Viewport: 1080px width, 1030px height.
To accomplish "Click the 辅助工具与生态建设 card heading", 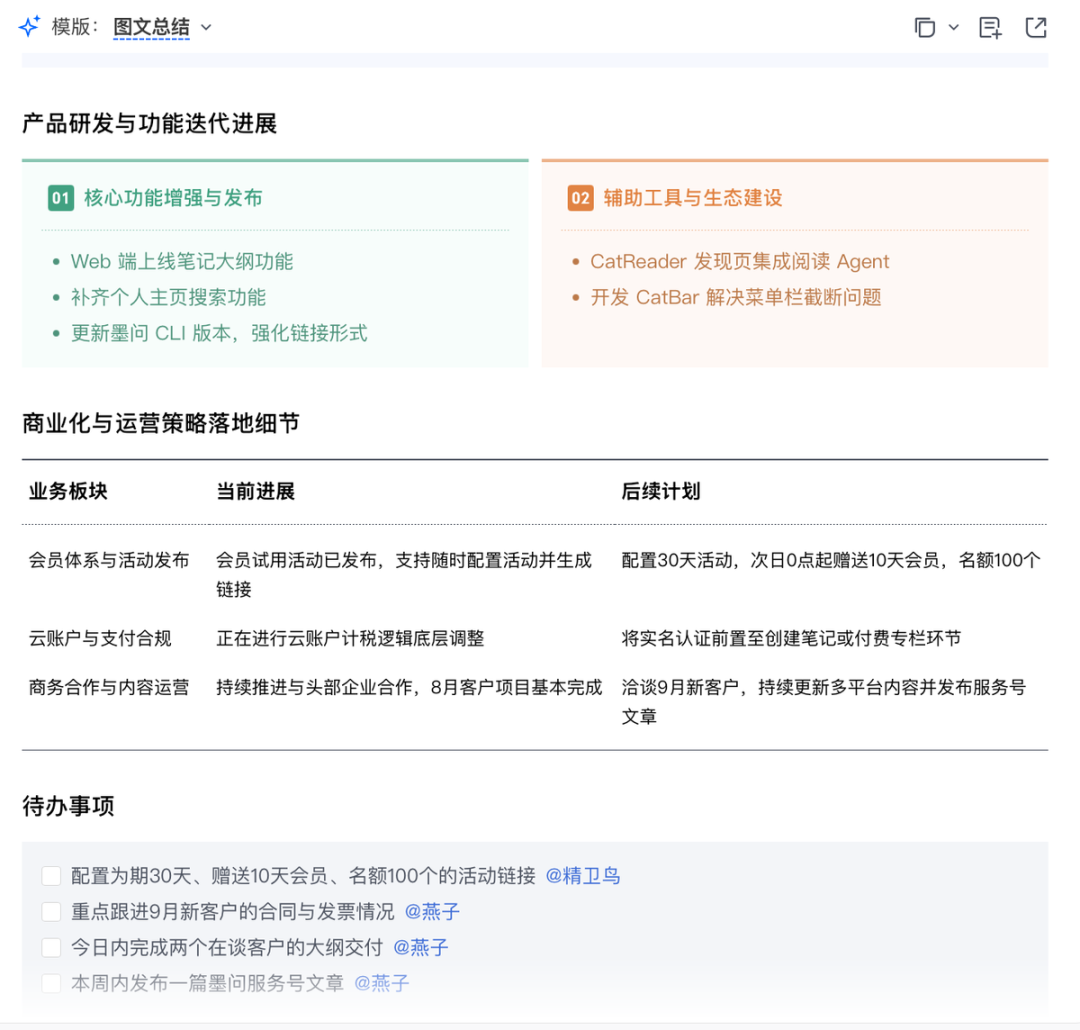I will tap(693, 198).
